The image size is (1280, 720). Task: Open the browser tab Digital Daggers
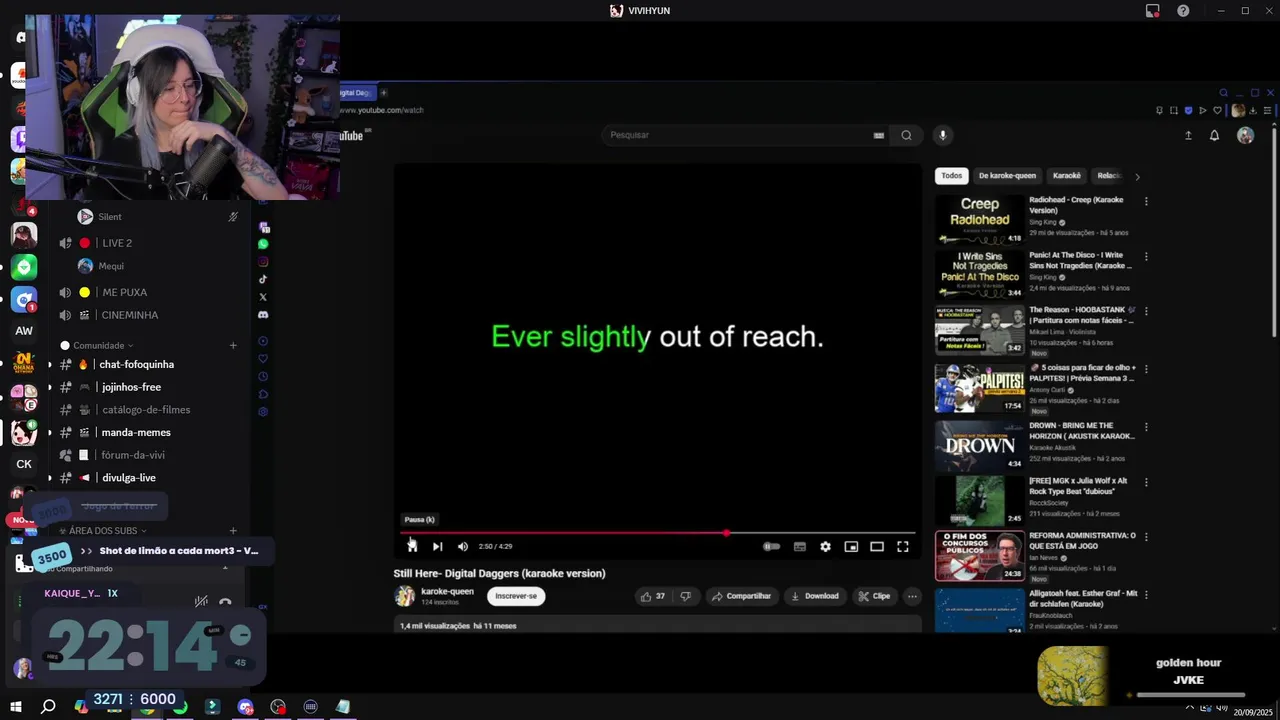tap(356, 93)
